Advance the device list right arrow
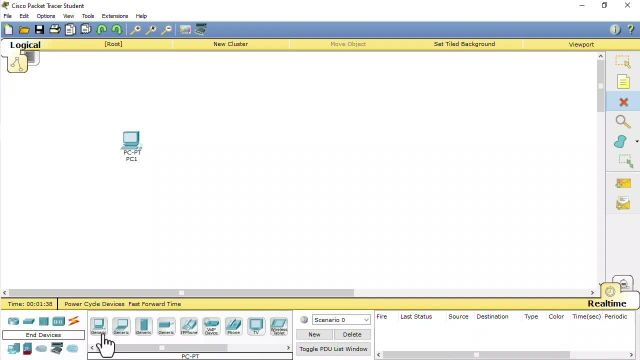 [288, 348]
